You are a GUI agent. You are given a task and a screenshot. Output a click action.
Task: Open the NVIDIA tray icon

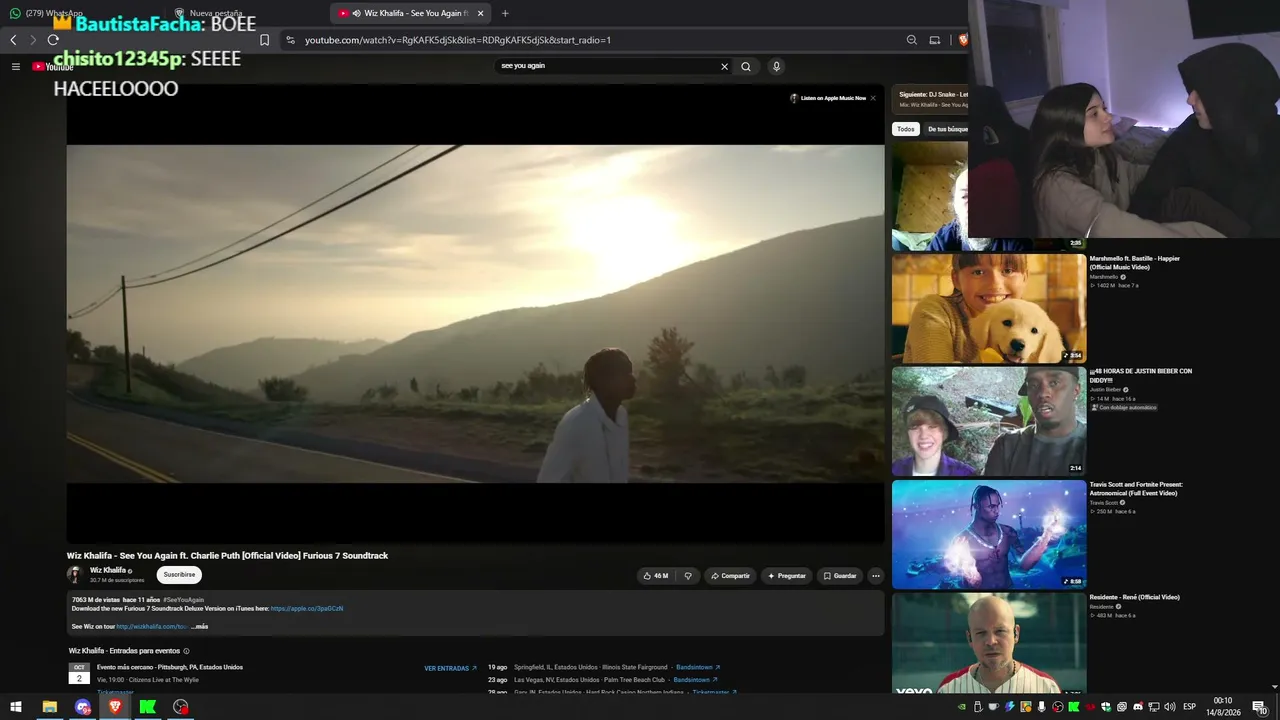pos(962,707)
